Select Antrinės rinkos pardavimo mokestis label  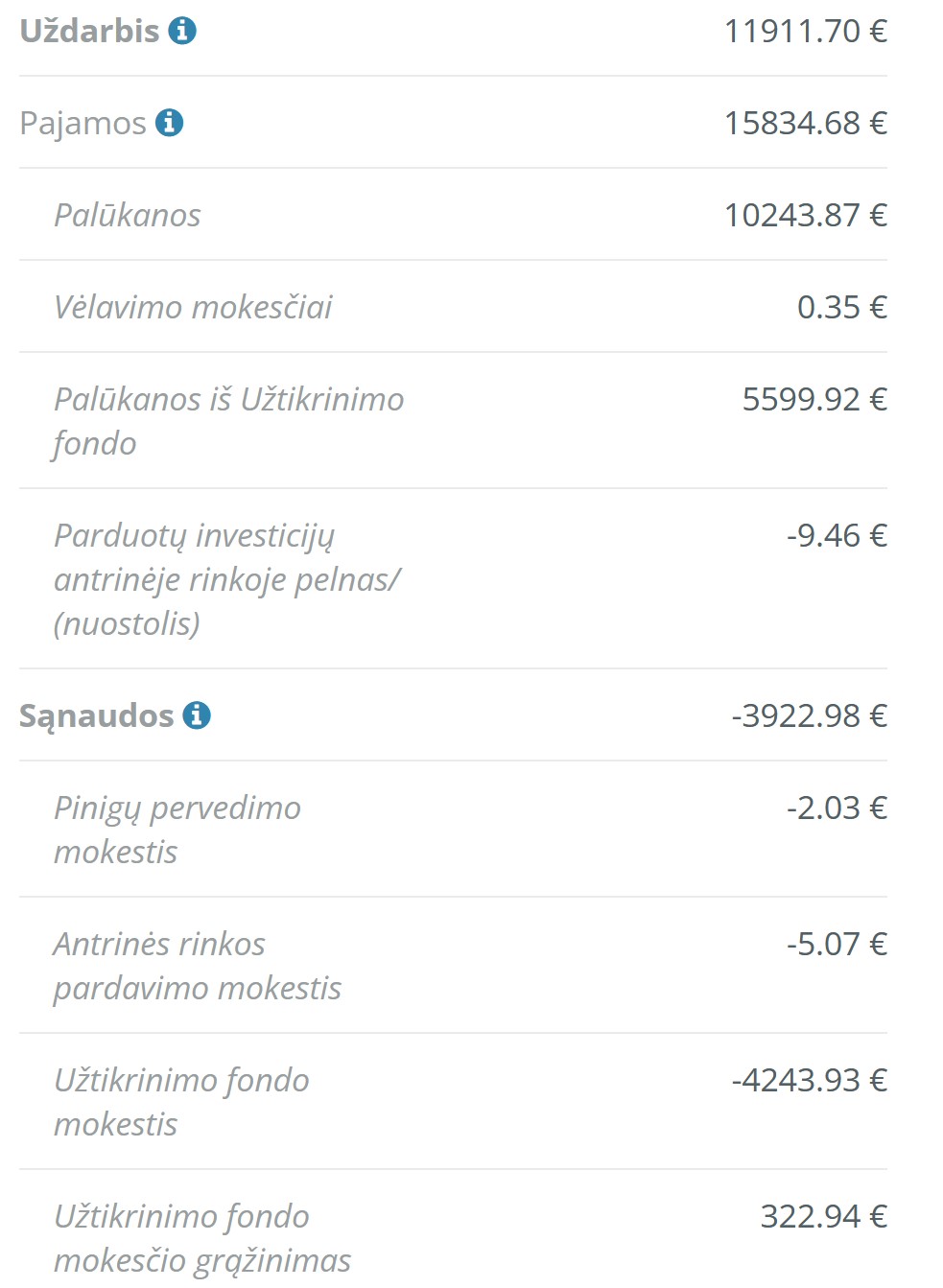(197, 966)
